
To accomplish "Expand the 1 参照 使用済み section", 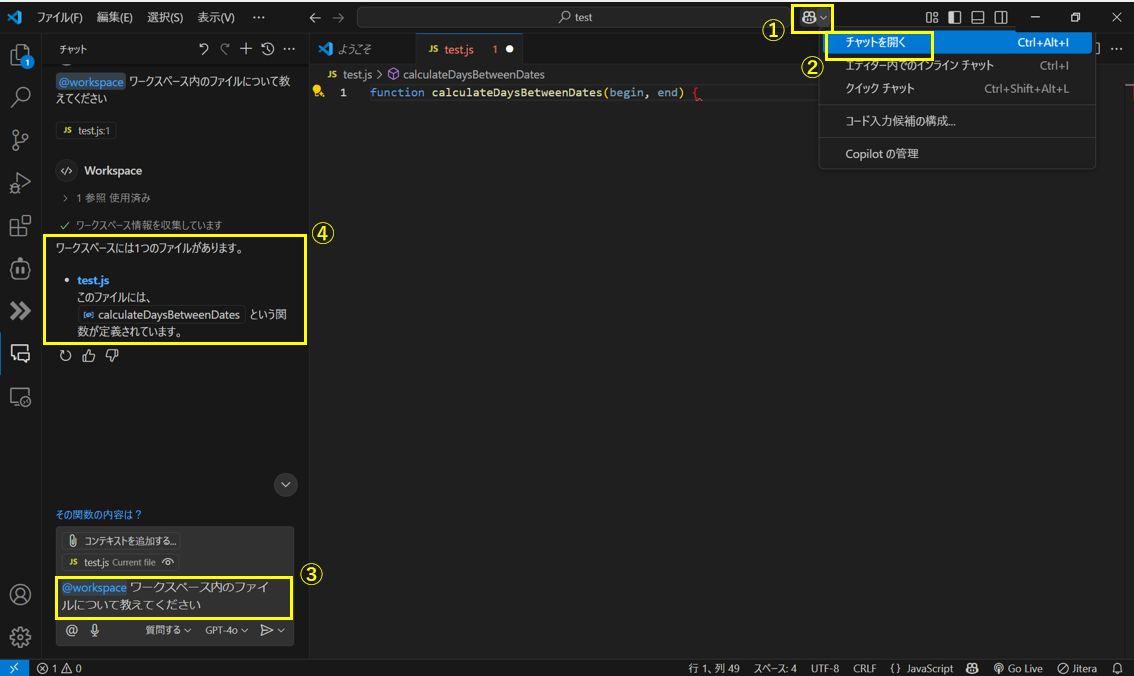I will click(107, 197).
